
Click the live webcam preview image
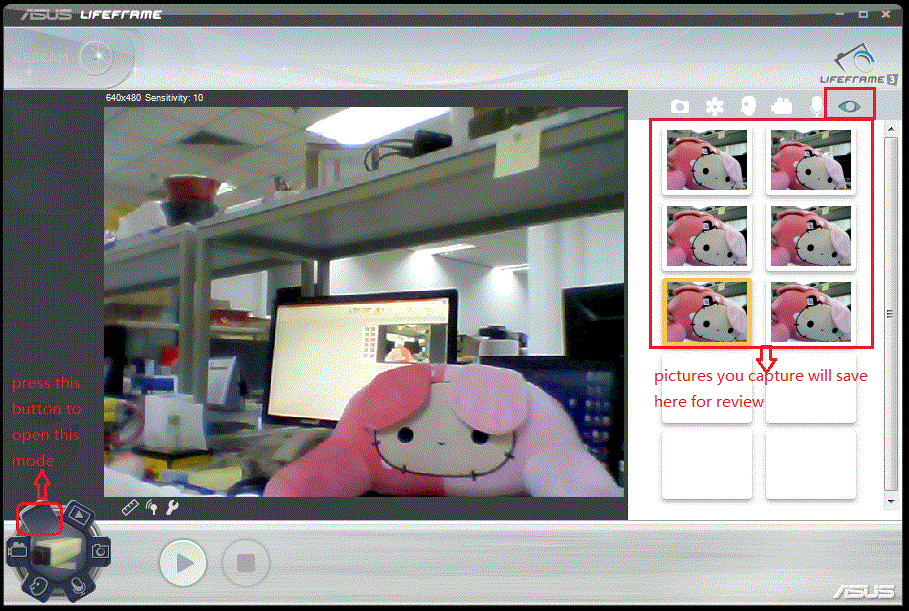(364, 300)
